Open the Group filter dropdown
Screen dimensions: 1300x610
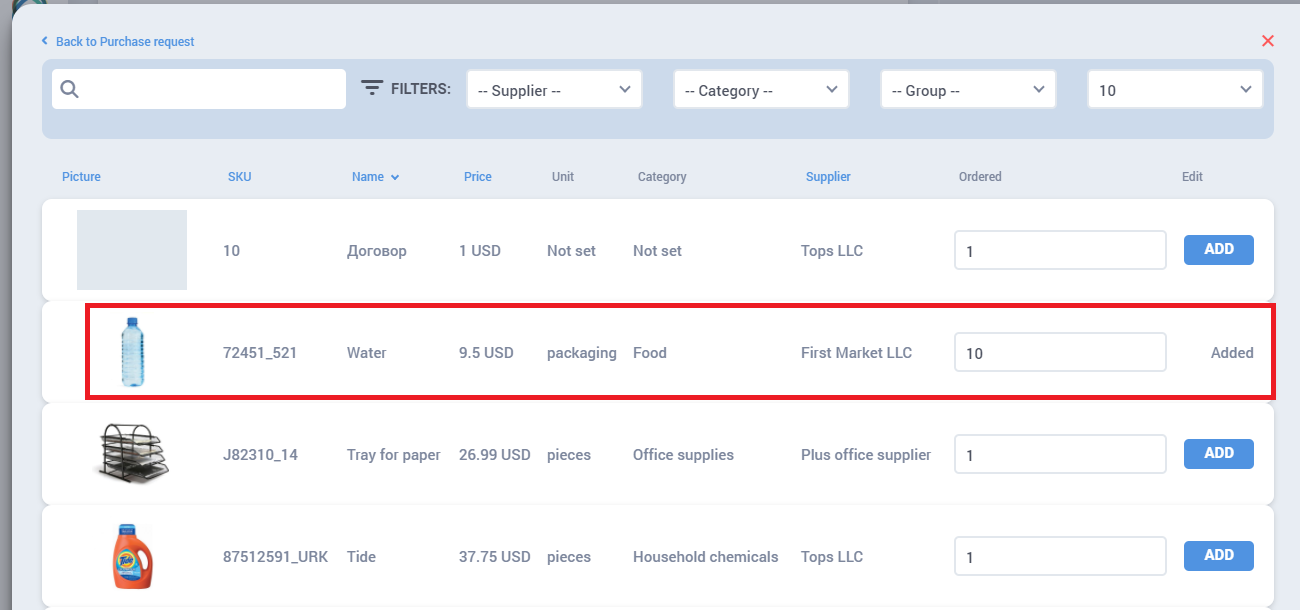[968, 89]
